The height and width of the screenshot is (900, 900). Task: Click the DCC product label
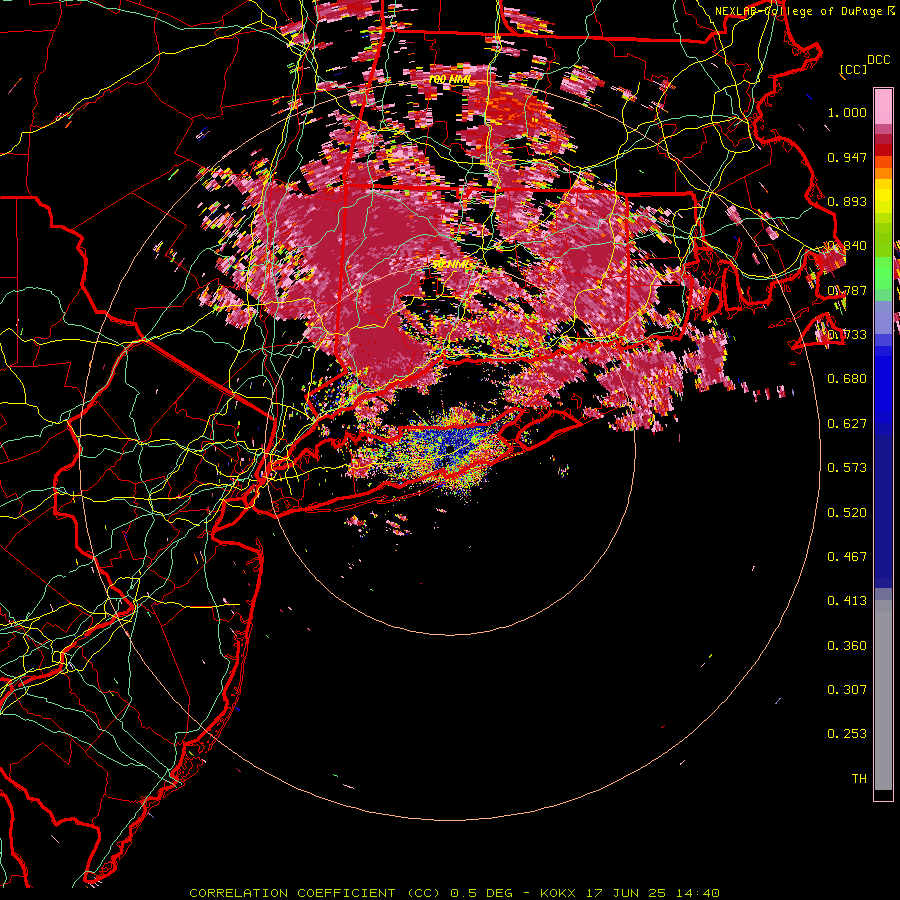[879, 60]
